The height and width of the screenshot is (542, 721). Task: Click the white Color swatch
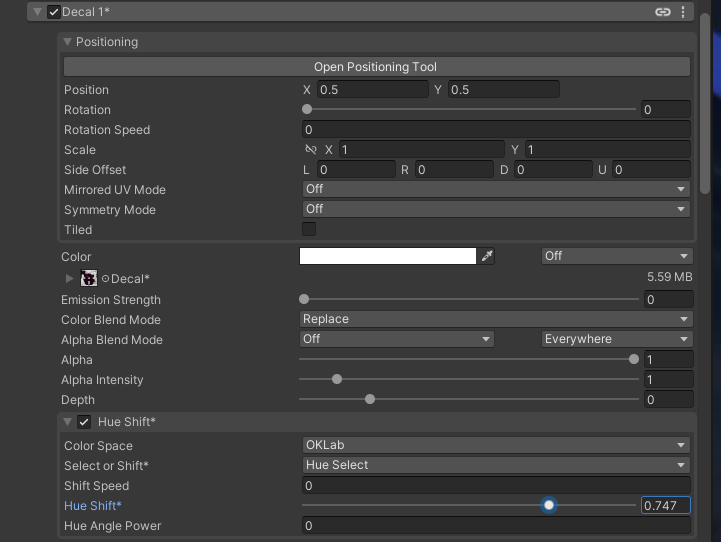[388, 256]
